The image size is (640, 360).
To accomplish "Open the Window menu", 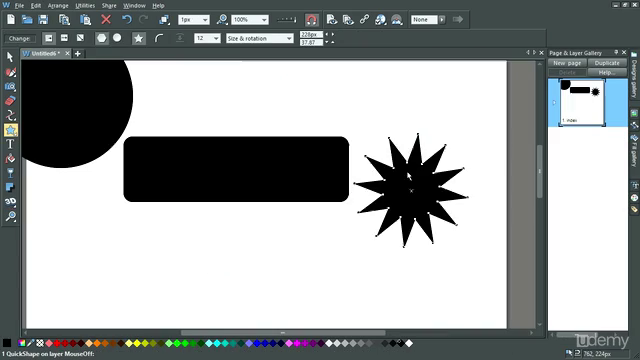I will (134, 6).
